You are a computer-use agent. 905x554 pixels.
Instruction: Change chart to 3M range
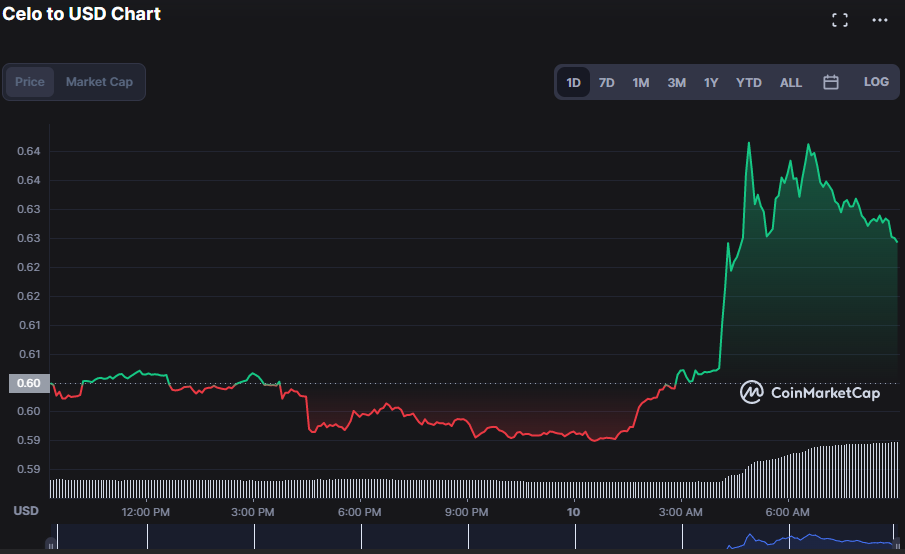click(677, 82)
